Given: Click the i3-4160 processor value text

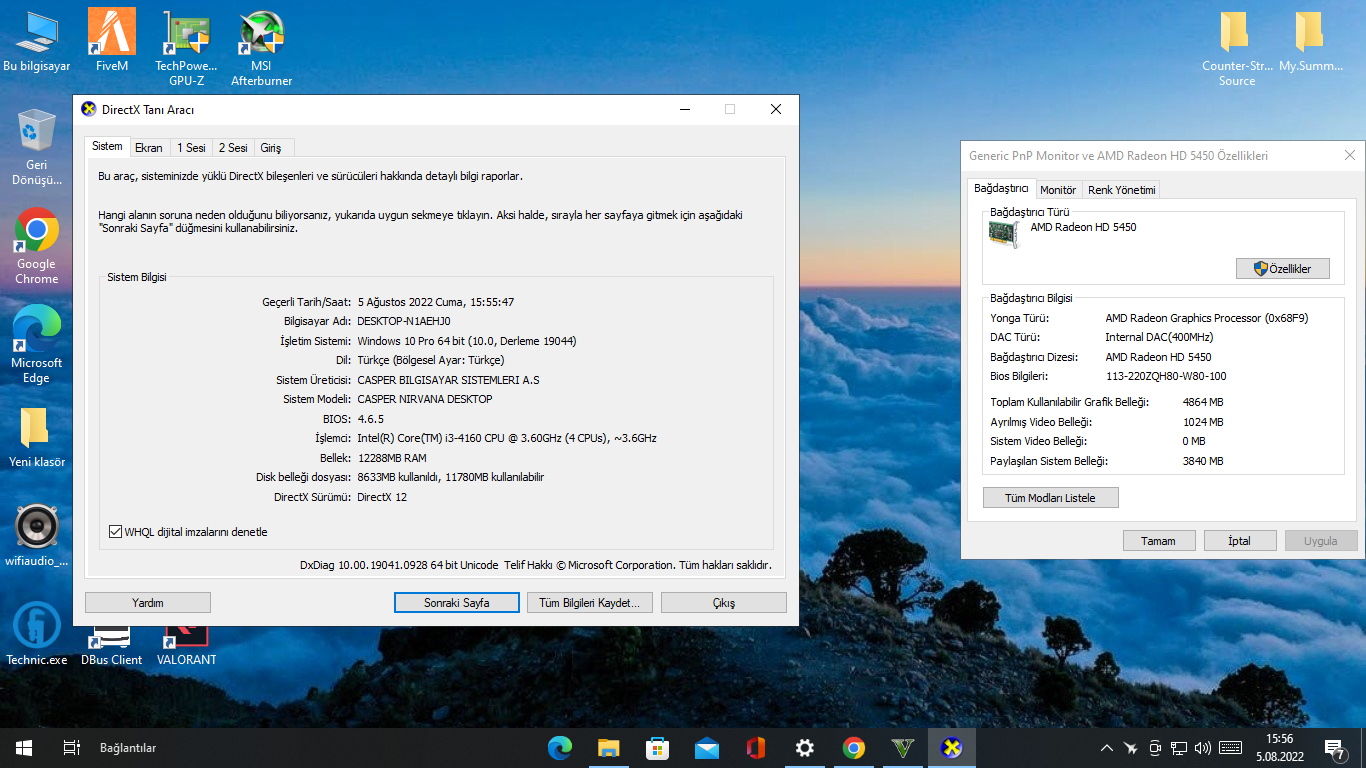Looking at the screenshot, I should (507, 438).
